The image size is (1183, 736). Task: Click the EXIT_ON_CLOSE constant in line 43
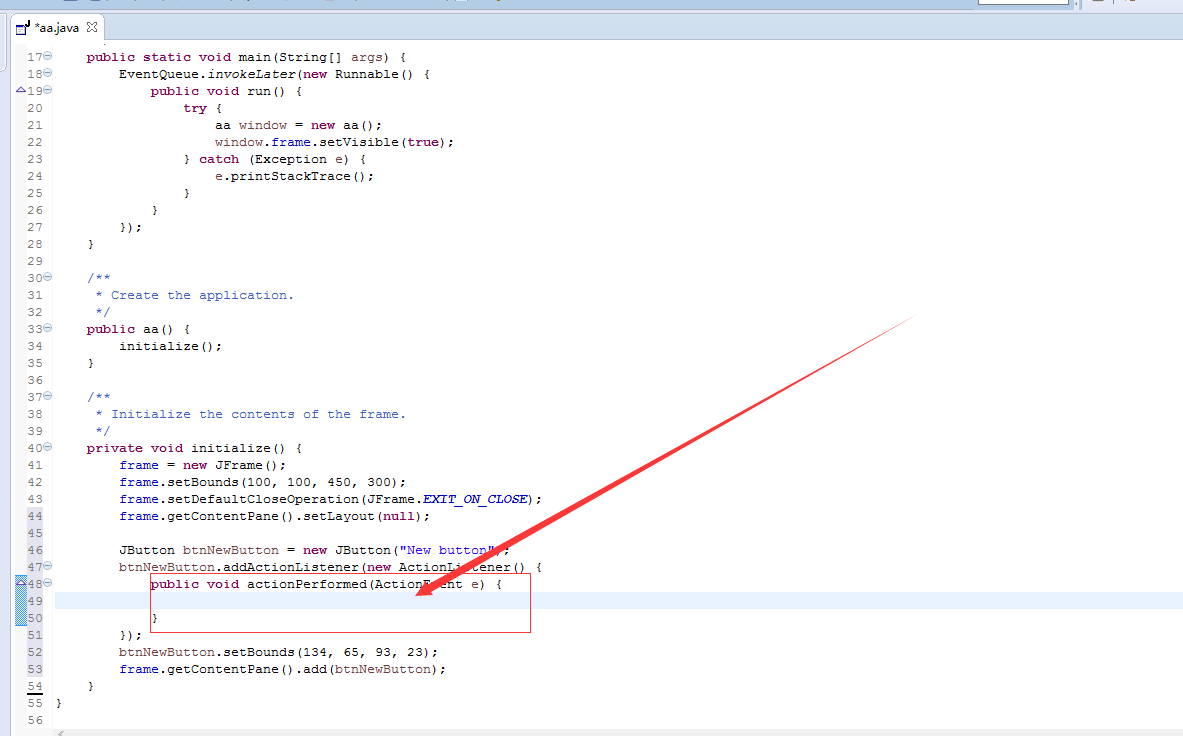pos(475,499)
